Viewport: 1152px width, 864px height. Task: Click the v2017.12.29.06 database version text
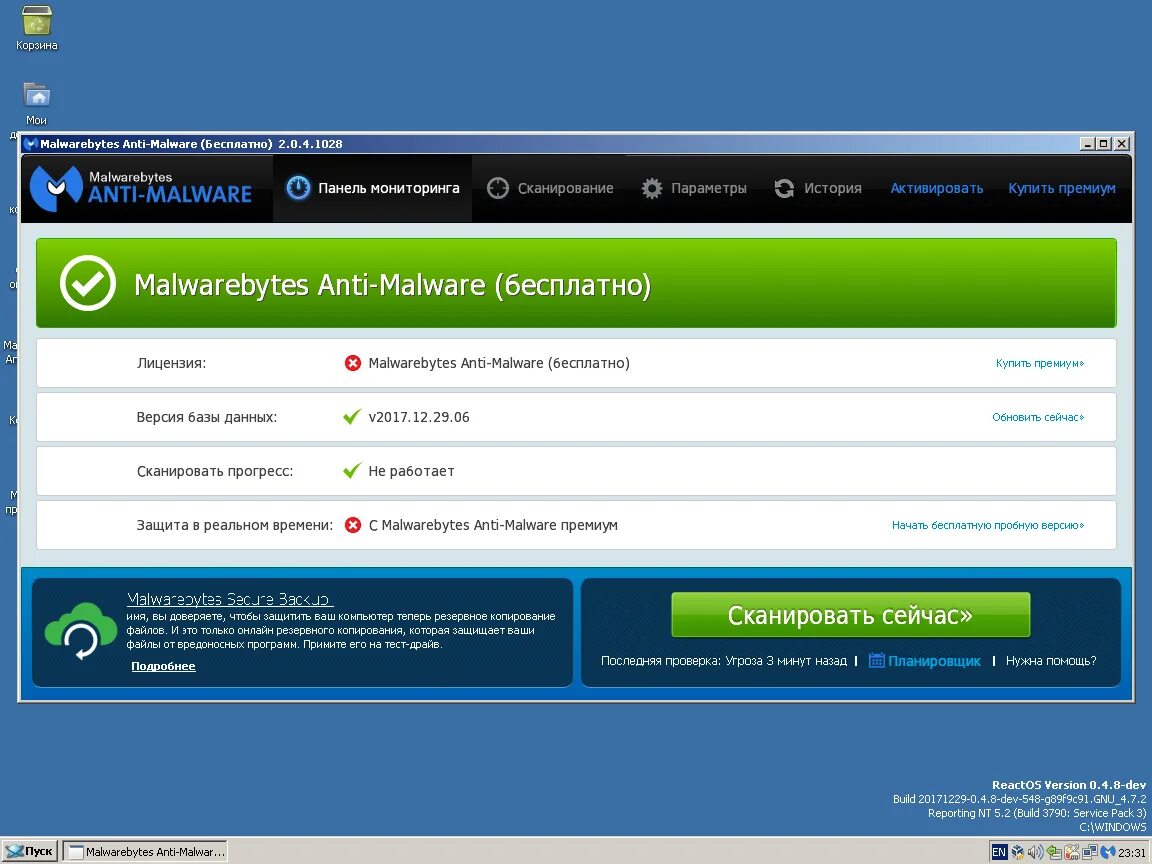[x=419, y=417]
